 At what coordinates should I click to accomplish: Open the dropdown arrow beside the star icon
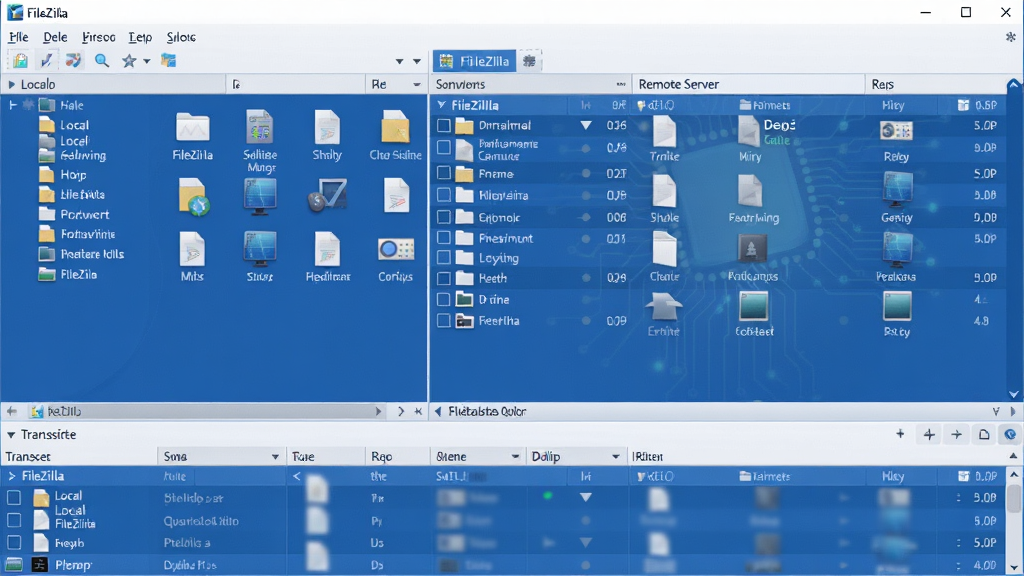[146, 61]
